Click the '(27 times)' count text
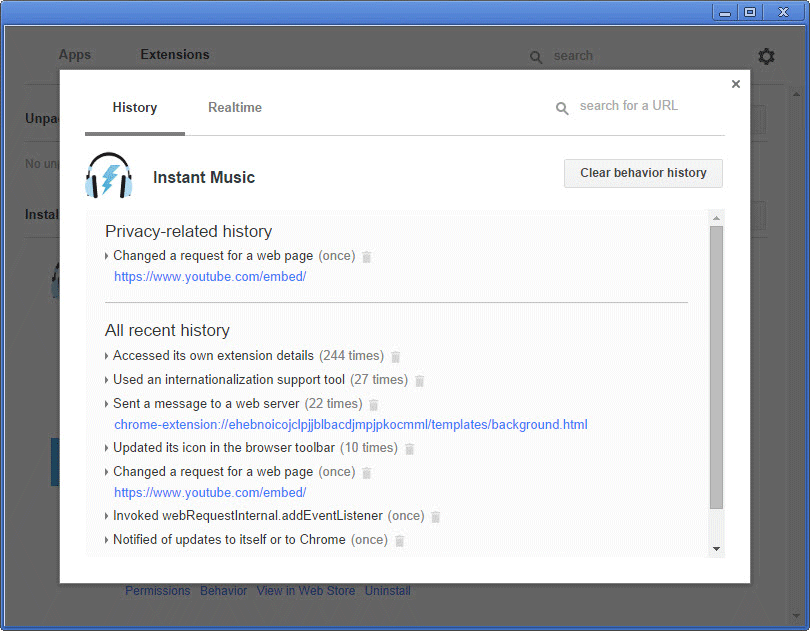Screen dimensions: 810x631 [x=379, y=380]
